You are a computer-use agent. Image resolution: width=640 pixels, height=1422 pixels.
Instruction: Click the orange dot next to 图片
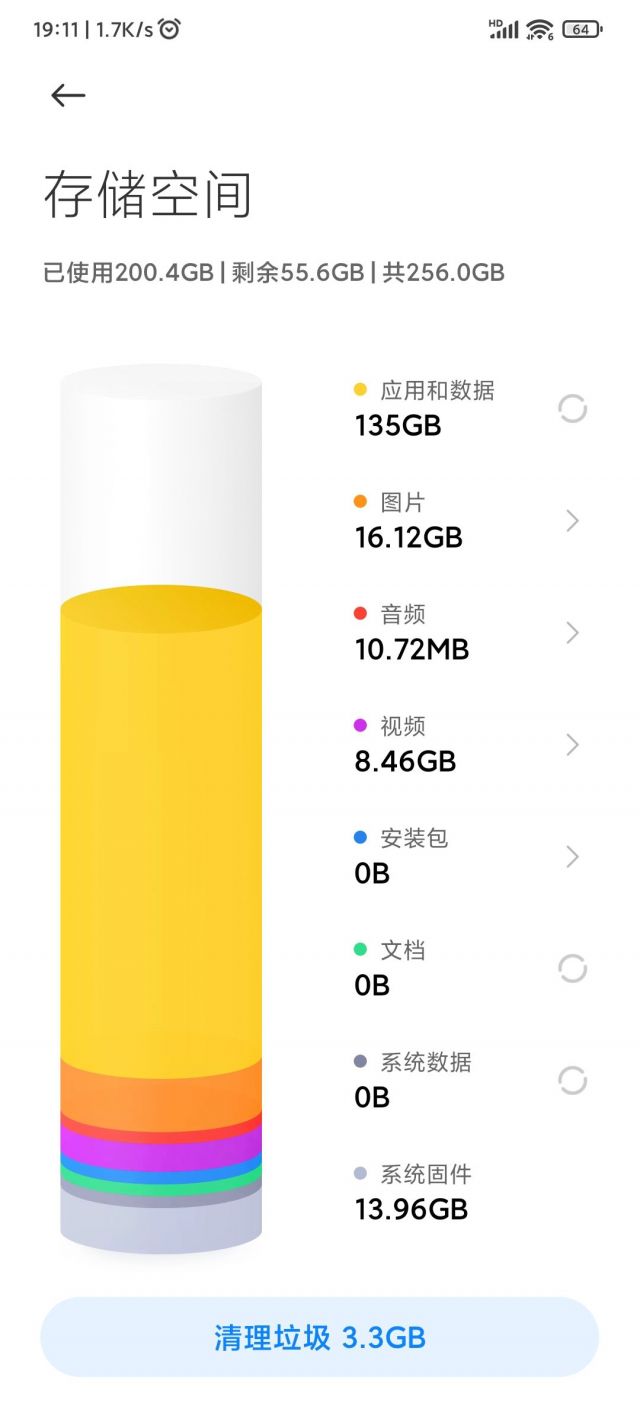(358, 502)
